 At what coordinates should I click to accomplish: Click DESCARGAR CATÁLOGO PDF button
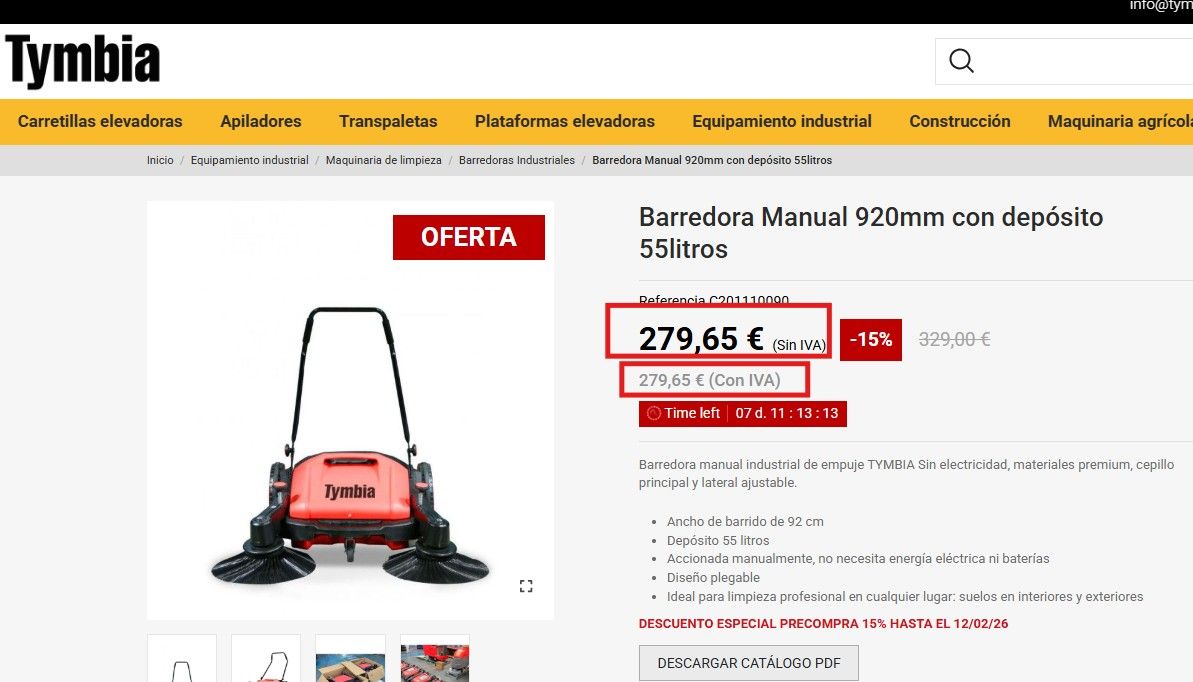point(749,663)
